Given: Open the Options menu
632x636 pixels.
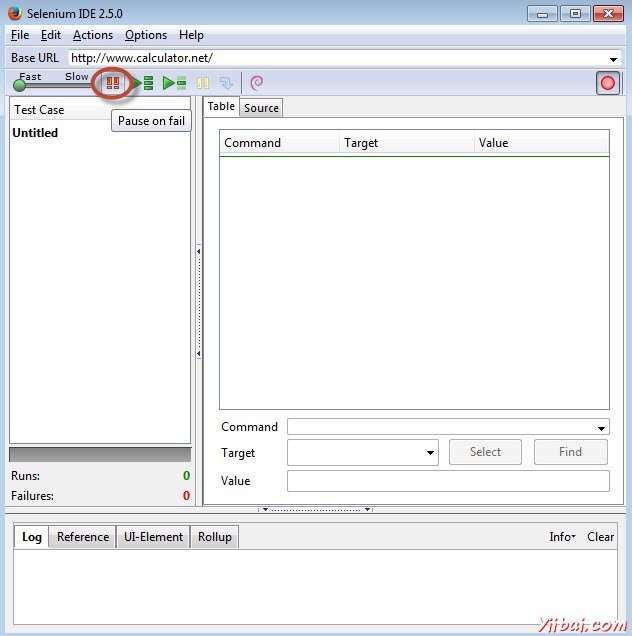Looking at the screenshot, I should tap(146, 35).
